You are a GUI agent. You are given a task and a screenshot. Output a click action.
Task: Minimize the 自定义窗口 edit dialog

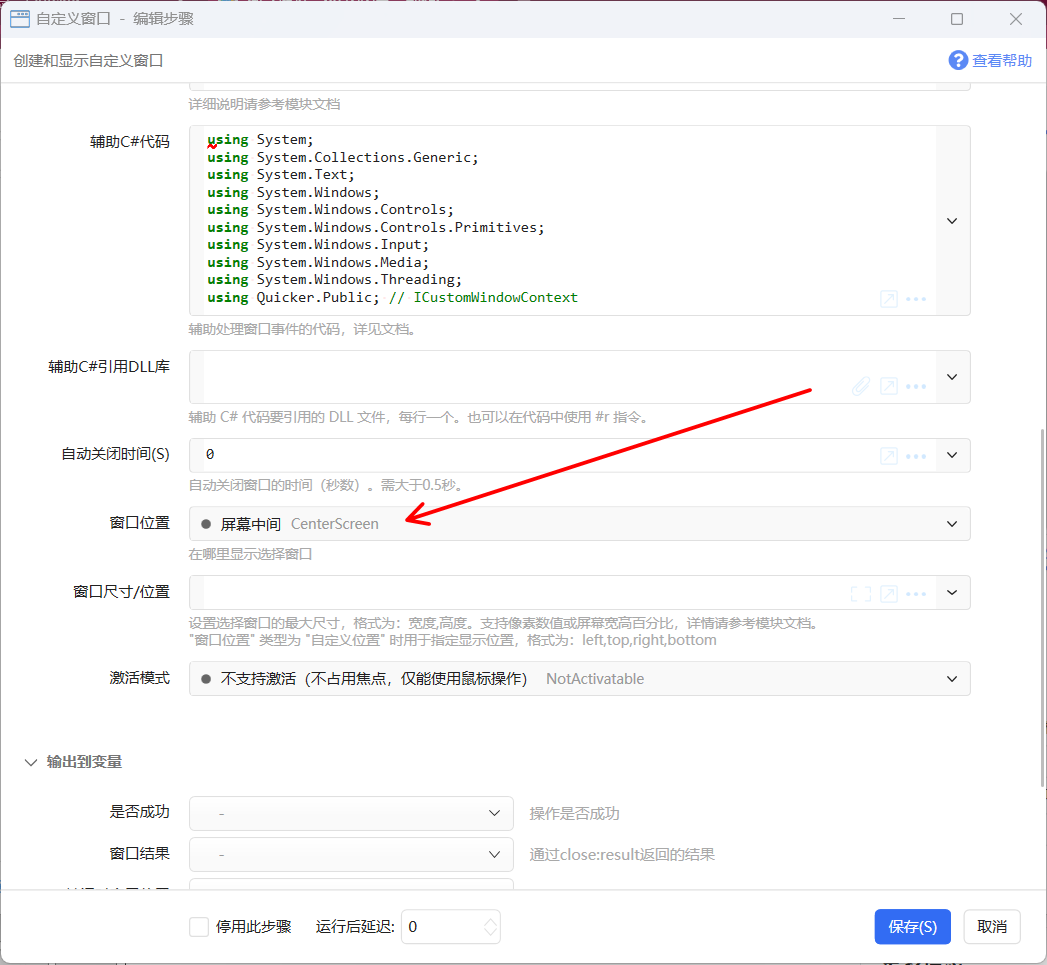pos(899,19)
